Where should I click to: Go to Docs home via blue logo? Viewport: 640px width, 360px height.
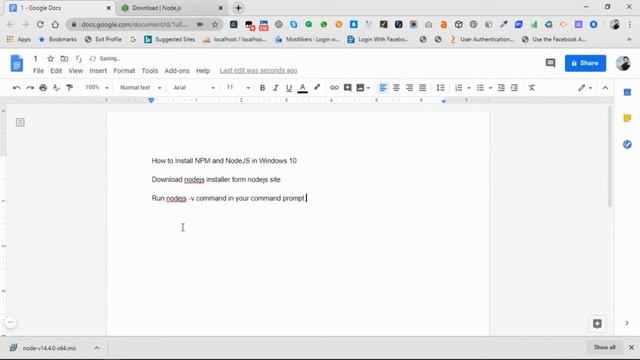tap(17, 63)
